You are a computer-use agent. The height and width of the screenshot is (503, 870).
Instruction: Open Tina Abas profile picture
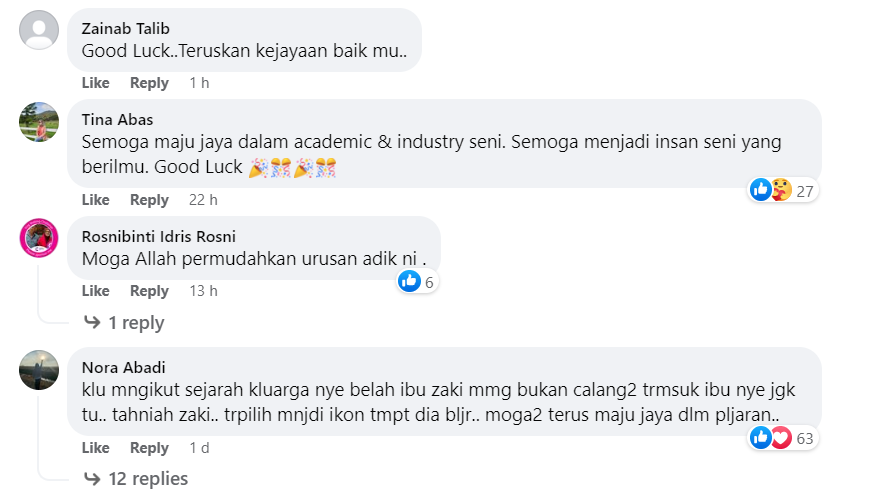pyautogui.click(x=39, y=122)
